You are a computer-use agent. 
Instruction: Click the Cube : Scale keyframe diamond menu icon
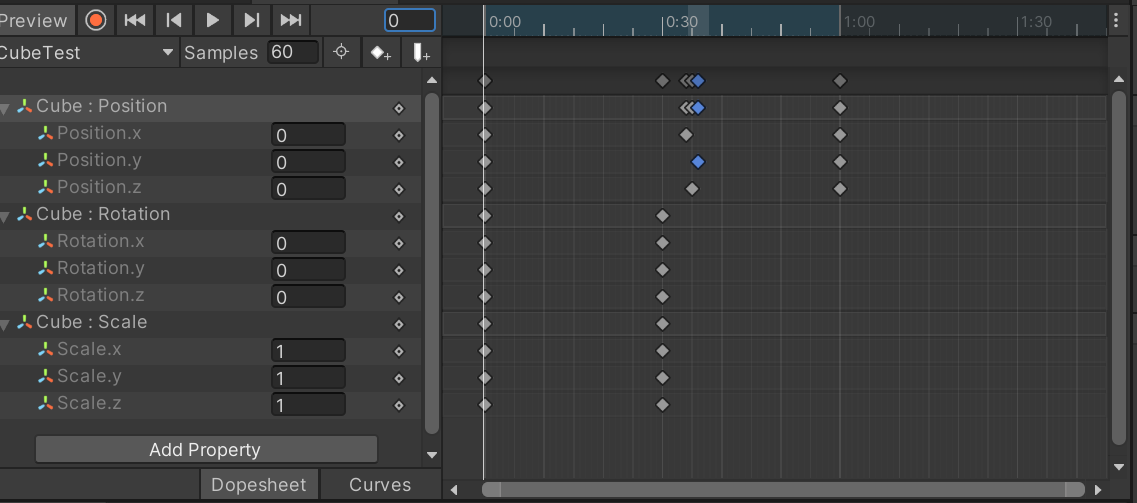pyautogui.click(x=398, y=325)
